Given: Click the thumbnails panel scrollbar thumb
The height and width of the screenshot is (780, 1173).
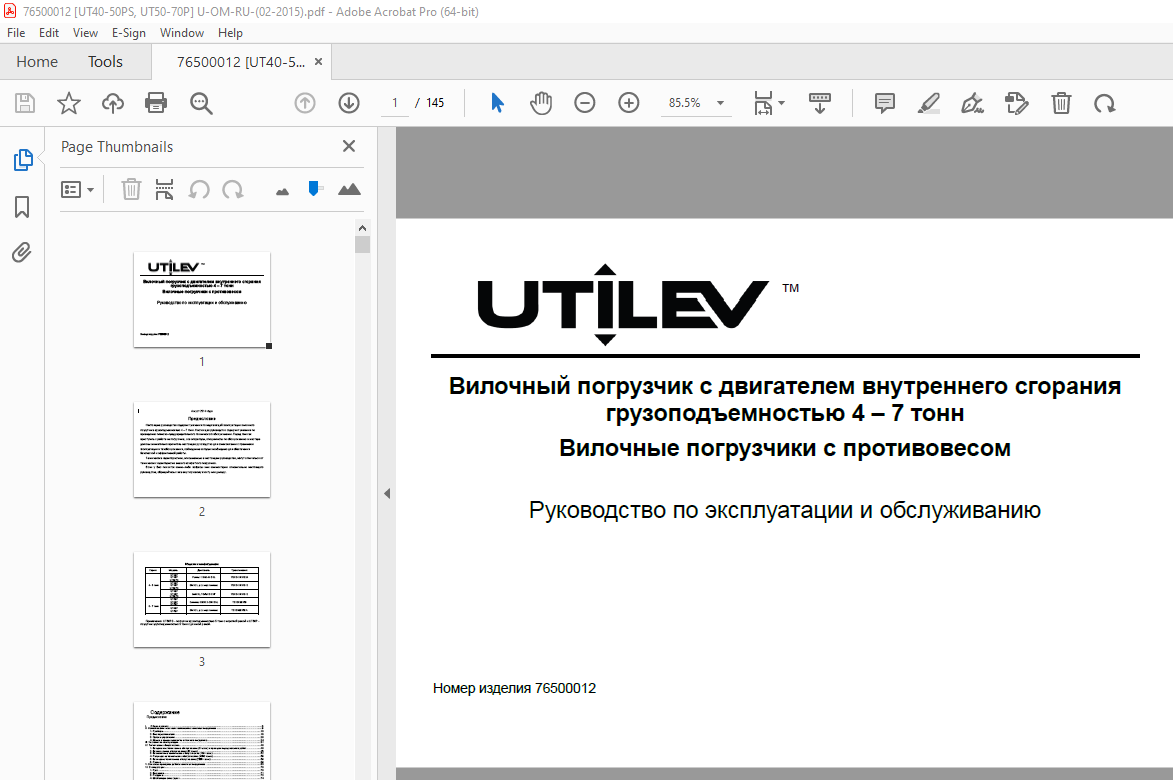Looking at the screenshot, I should (x=362, y=245).
